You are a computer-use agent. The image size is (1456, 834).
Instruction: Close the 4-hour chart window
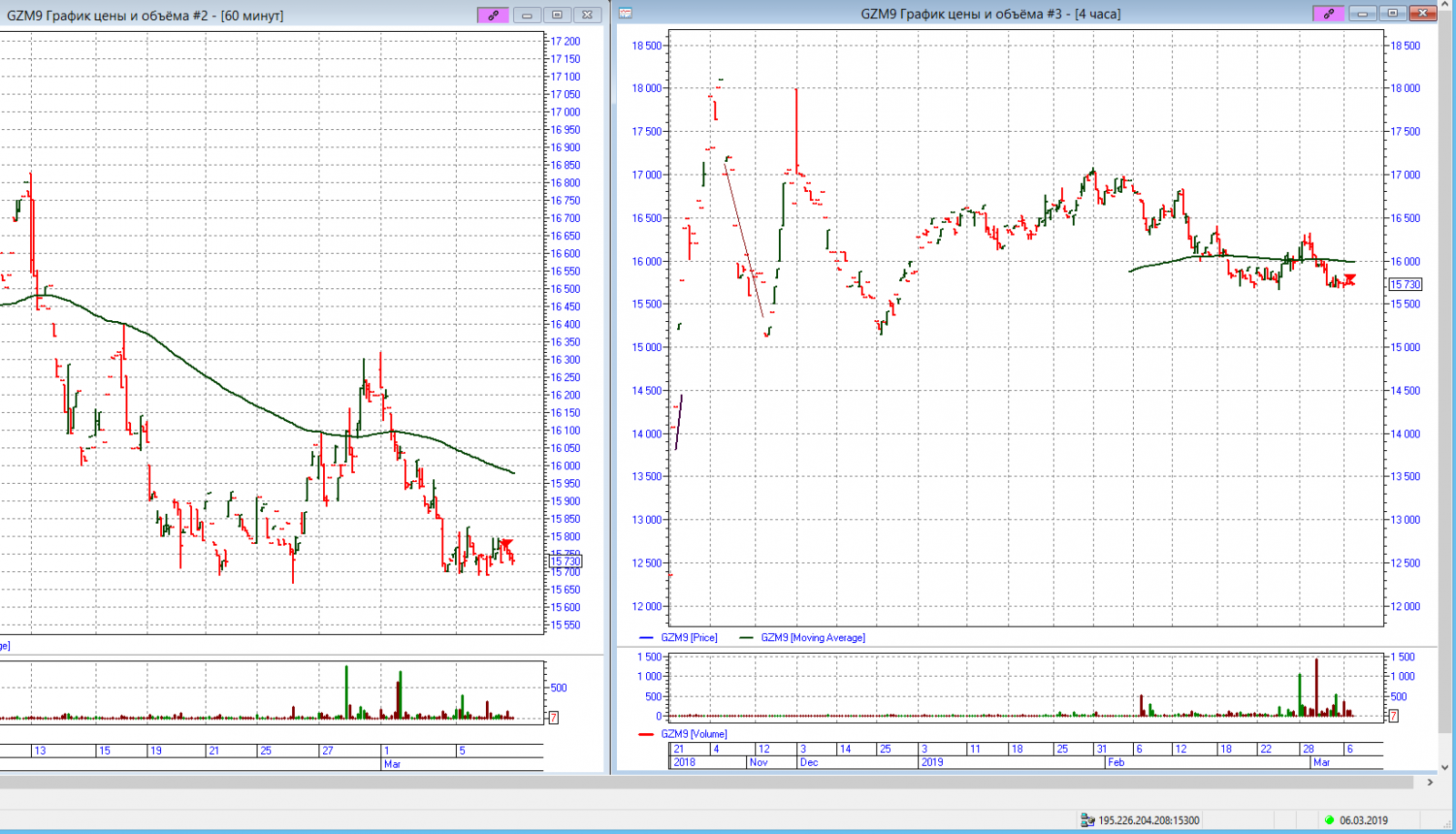click(x=1421, y=14)
